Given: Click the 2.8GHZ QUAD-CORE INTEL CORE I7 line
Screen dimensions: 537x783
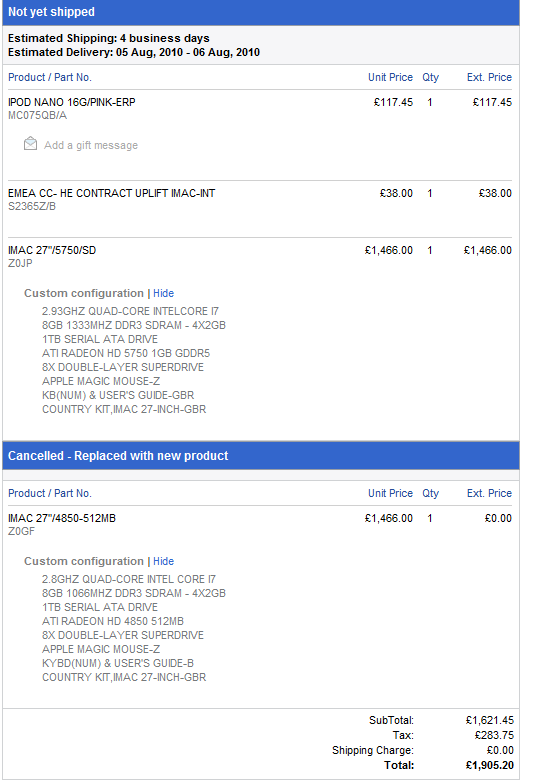Looking at the screenshot, I should [129, 579].
